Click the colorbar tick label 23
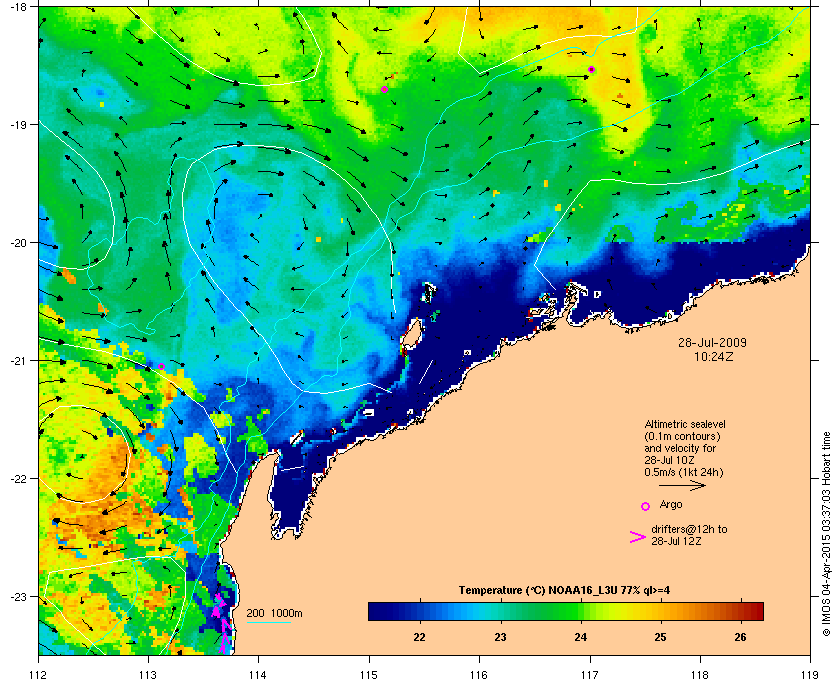Viewport: 840px width, 680px height. (500, 637)
